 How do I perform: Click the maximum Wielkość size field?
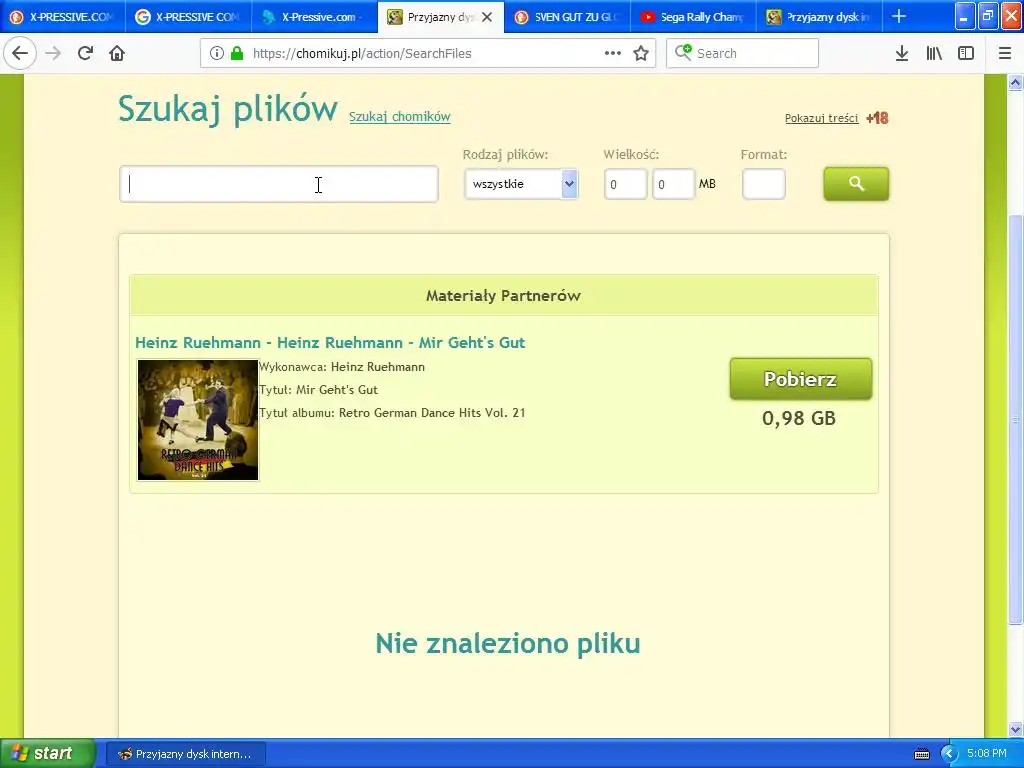coord(673,184)
